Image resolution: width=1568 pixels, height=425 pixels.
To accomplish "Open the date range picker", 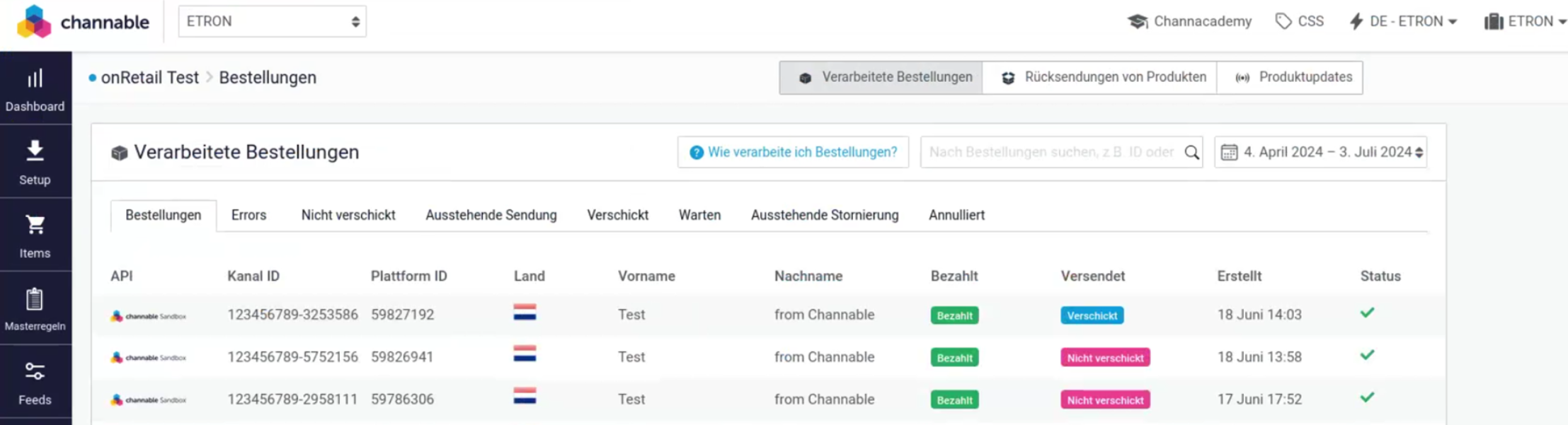I will pos(1320,153).
